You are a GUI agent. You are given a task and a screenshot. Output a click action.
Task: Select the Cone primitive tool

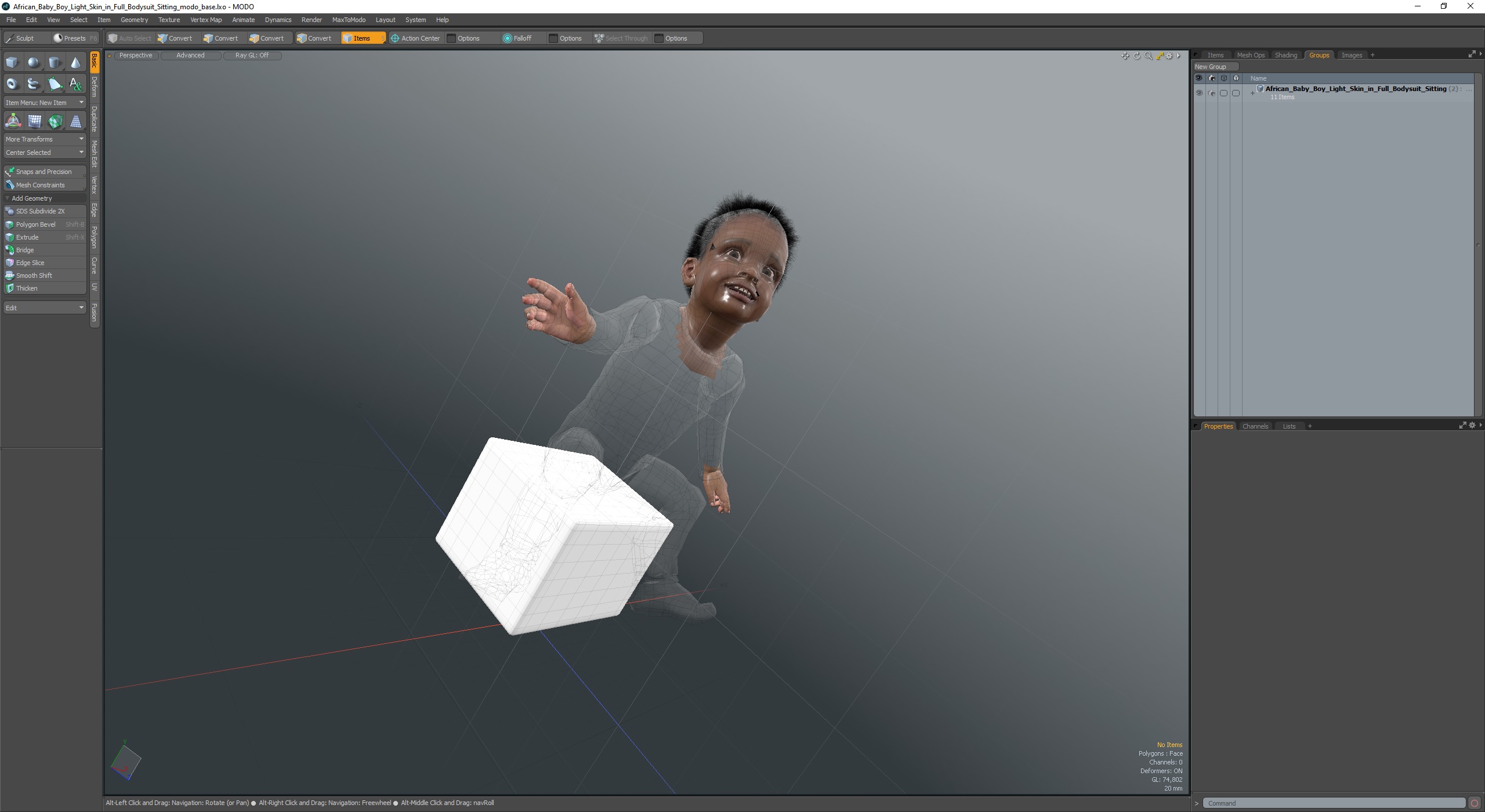click(x=76, y=63)
